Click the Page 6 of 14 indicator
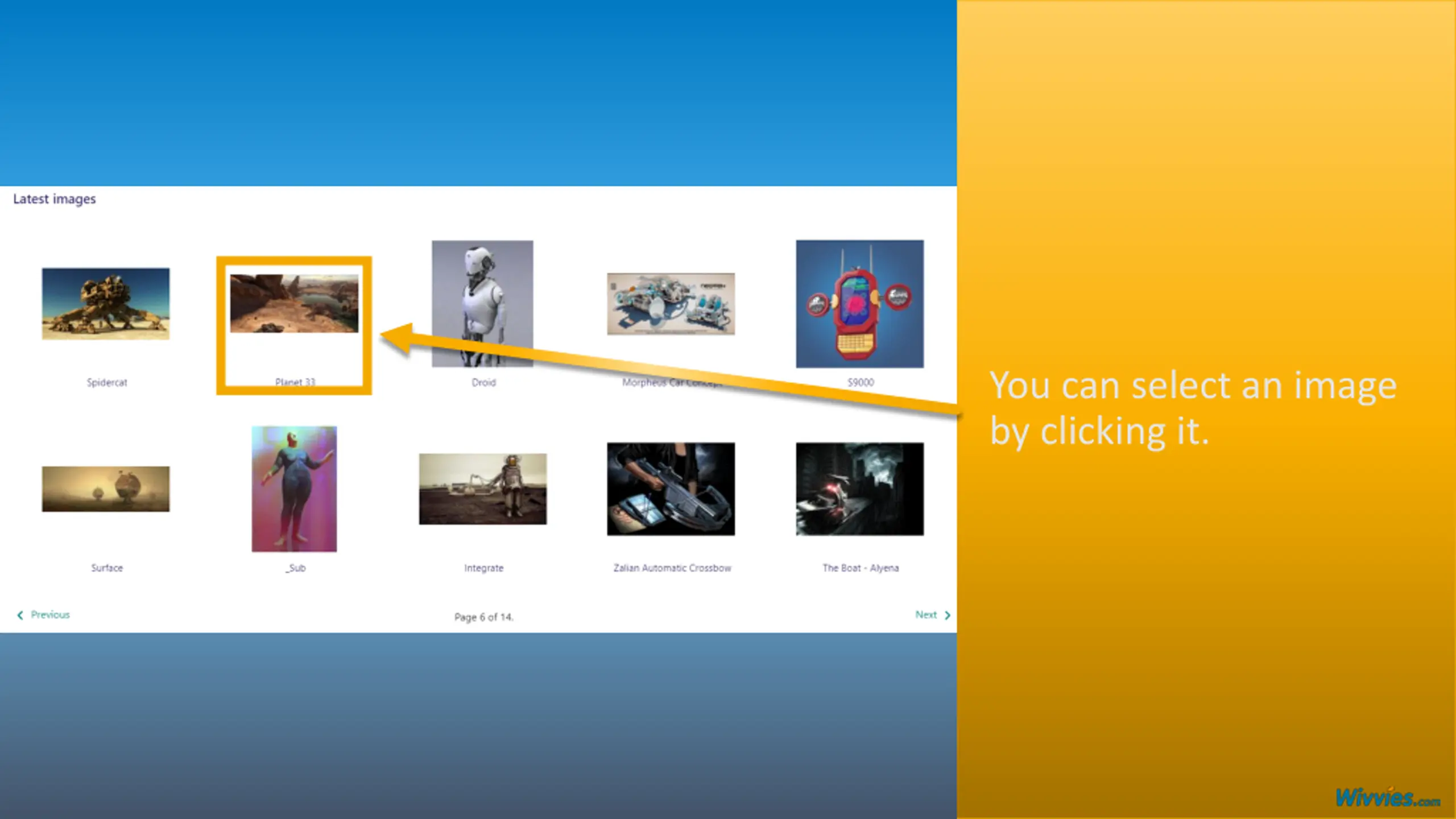This screenshot has height=819, width=1456. pos(483,617)
